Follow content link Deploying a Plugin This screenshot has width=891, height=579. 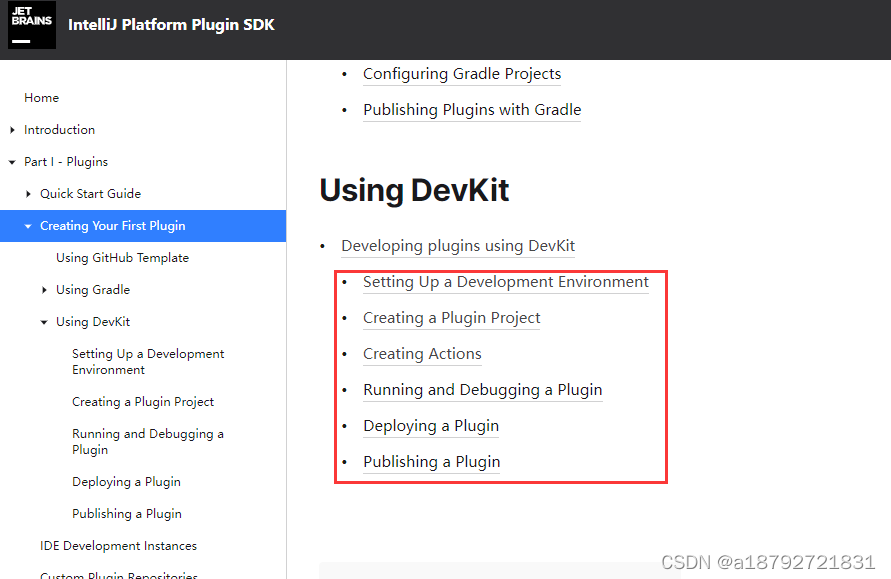point(431,426)
